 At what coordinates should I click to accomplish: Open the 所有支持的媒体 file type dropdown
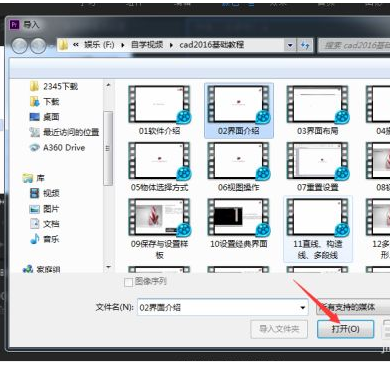[x=353, y=307]
